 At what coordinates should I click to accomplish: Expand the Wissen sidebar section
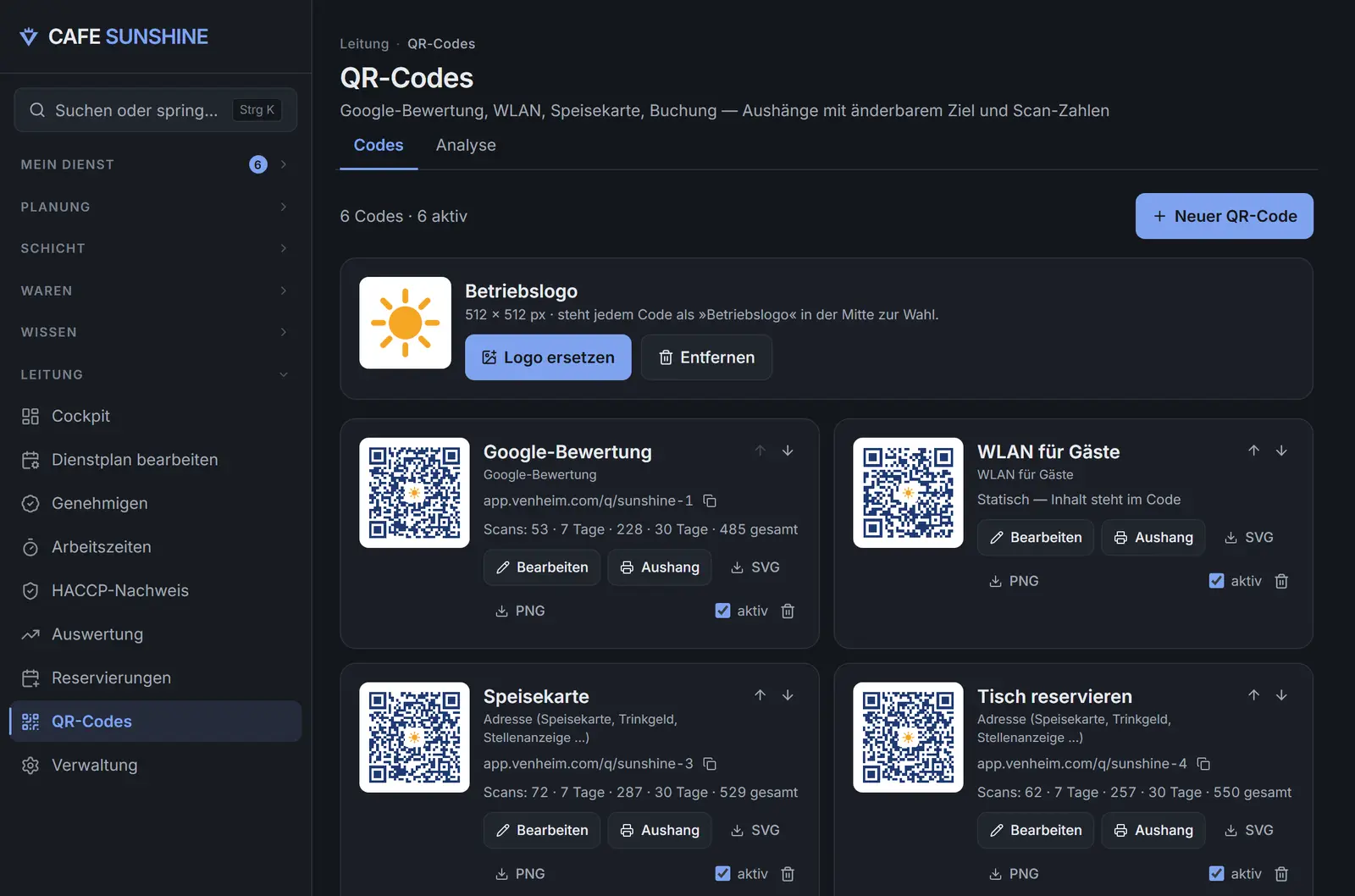point(155,332)
